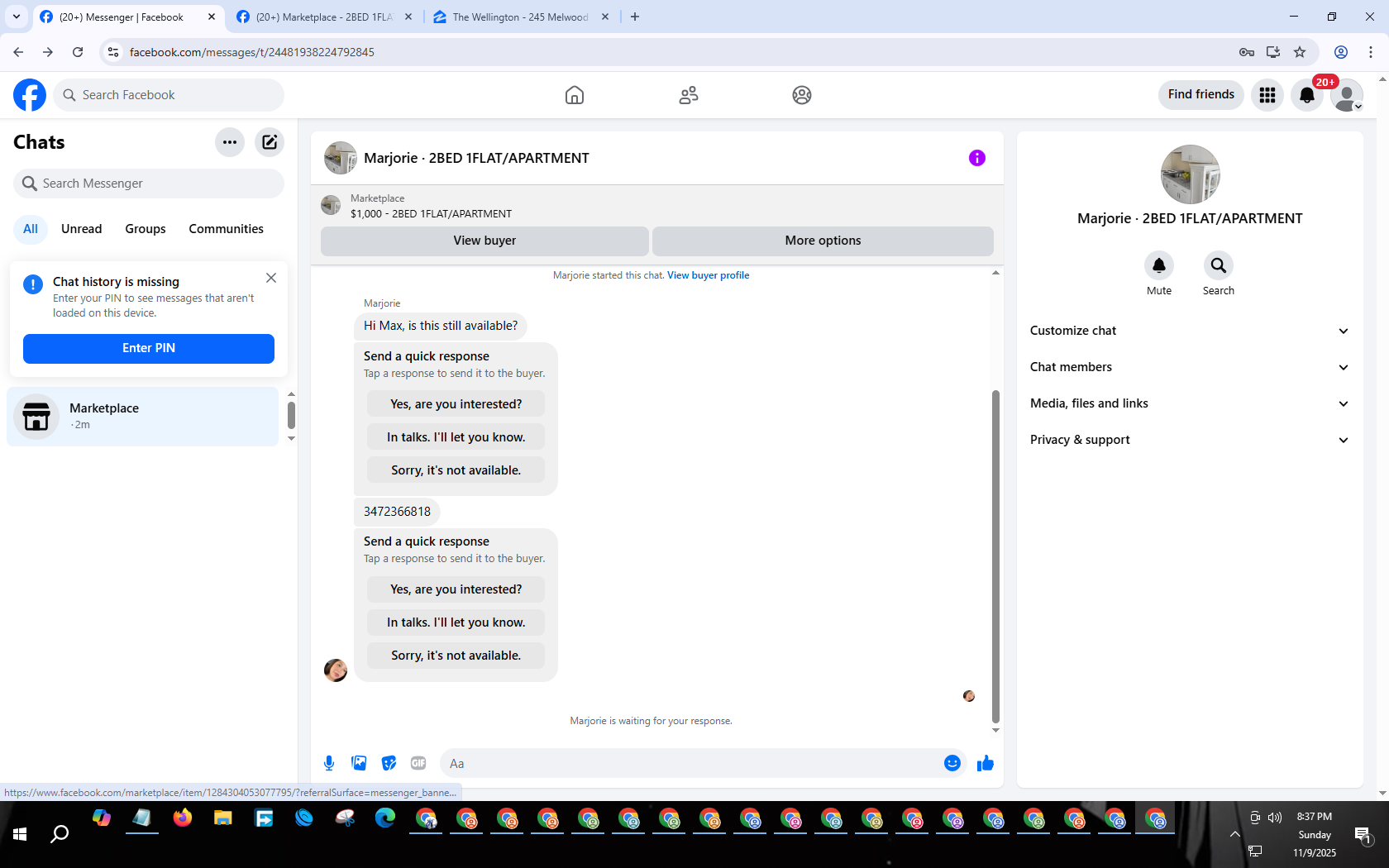This screenshot has width=1389, height=868.
Task: Open Chats options (three dots)
Action: (x=230, y=142)
